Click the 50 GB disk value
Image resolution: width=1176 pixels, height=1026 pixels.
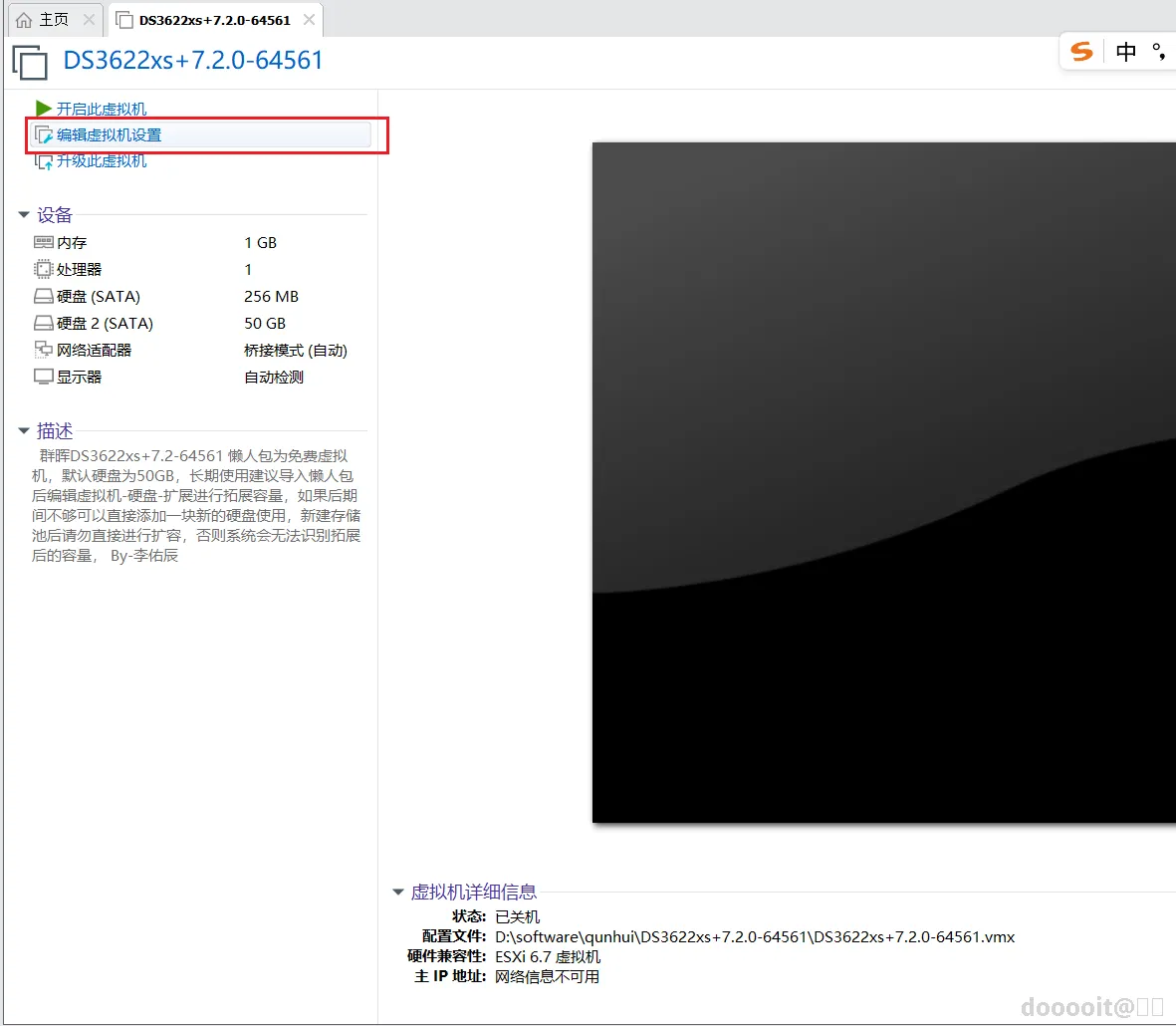tap(265, 324)
